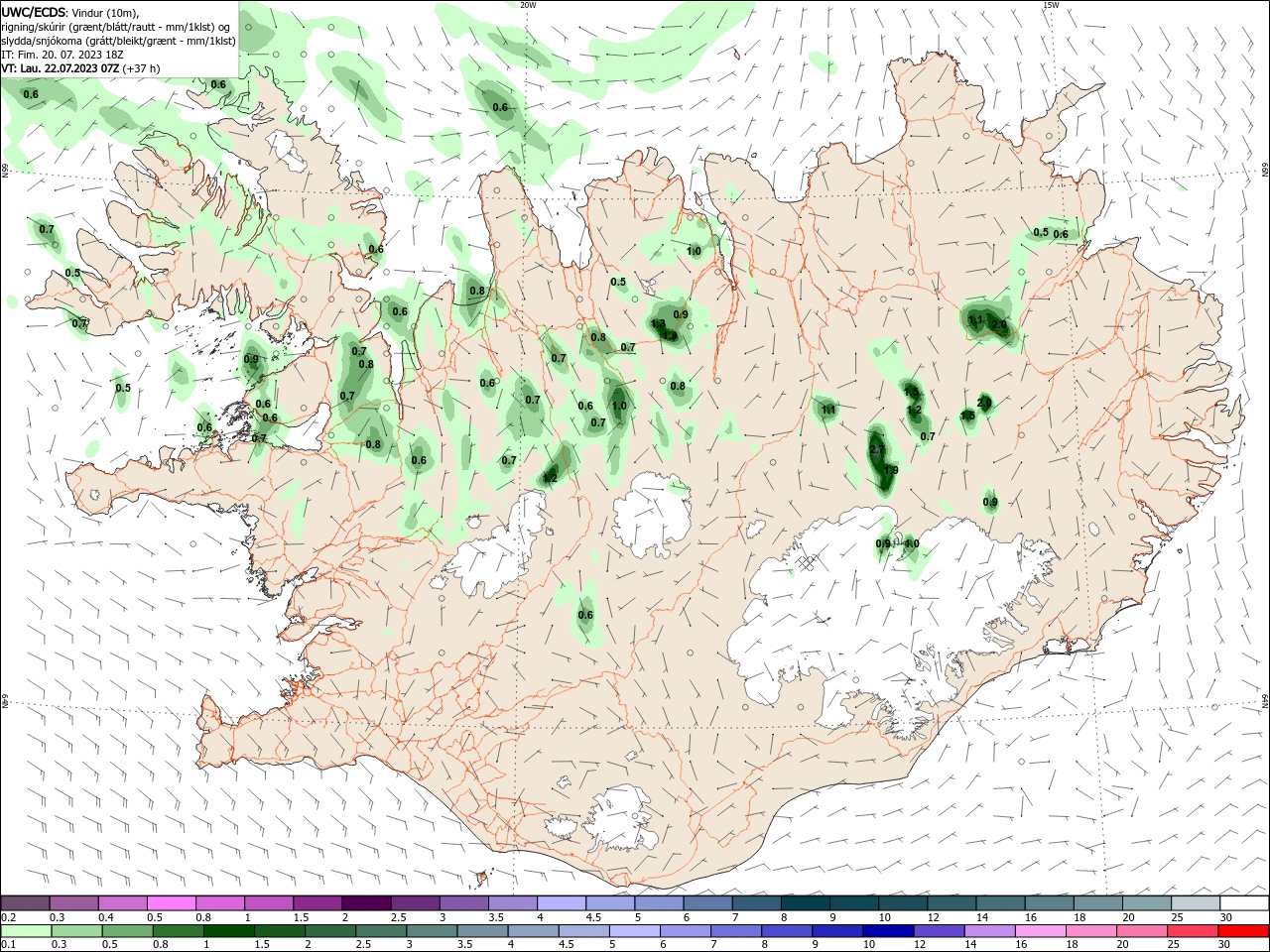This screenshot has height=952, width=1270.
Task: Select the 'slydda/snjókoma' description line
Action: [118, 41]
